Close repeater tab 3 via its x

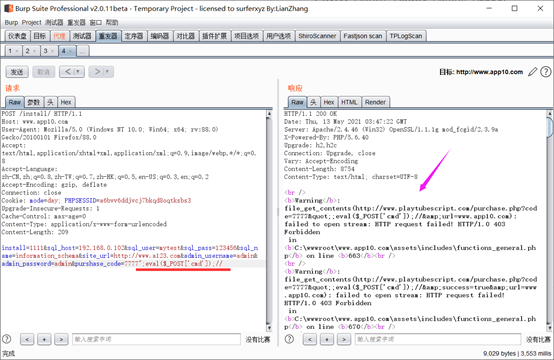[52, 51]
